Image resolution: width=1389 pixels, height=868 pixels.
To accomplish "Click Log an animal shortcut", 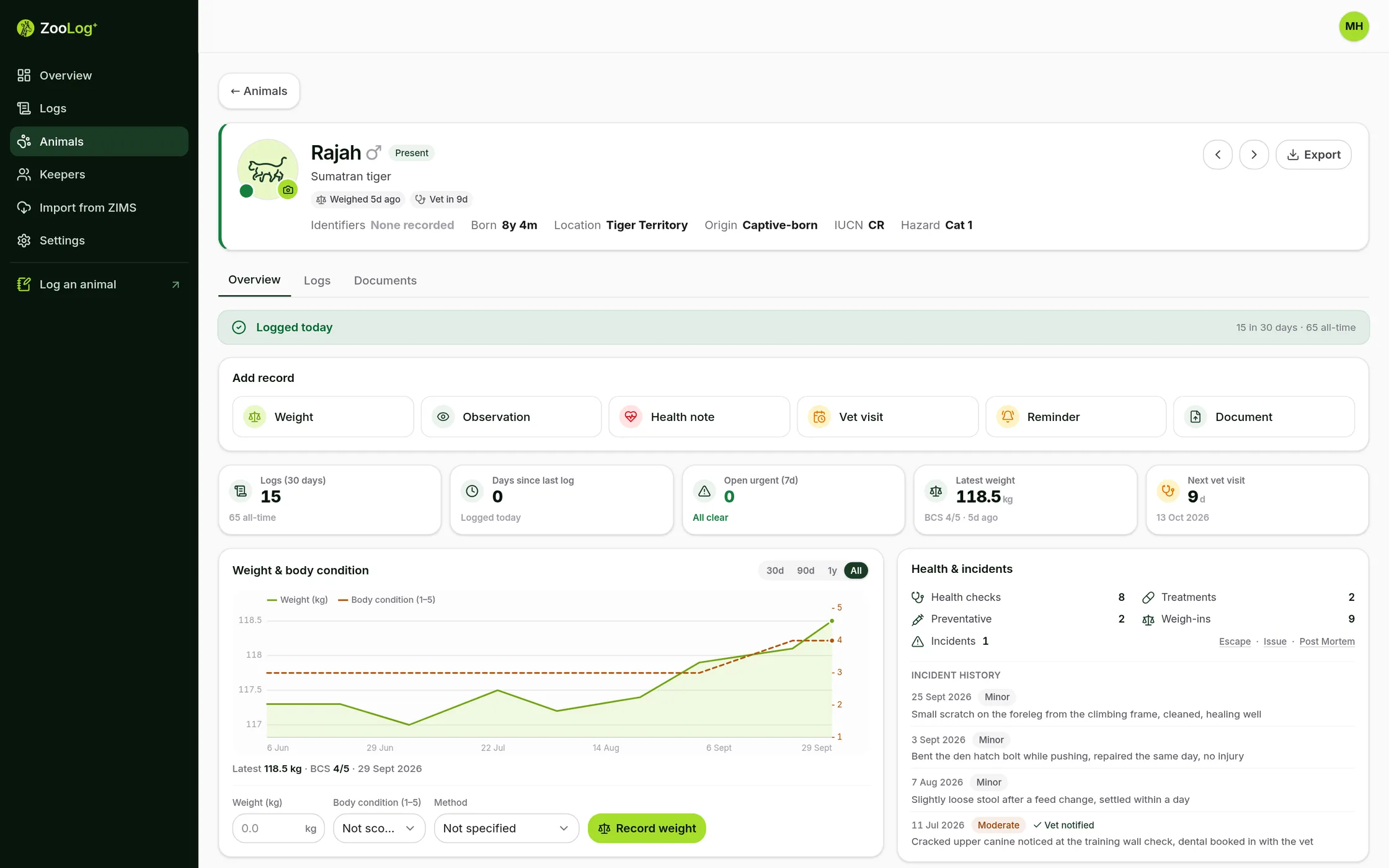I will click(99, 285).
